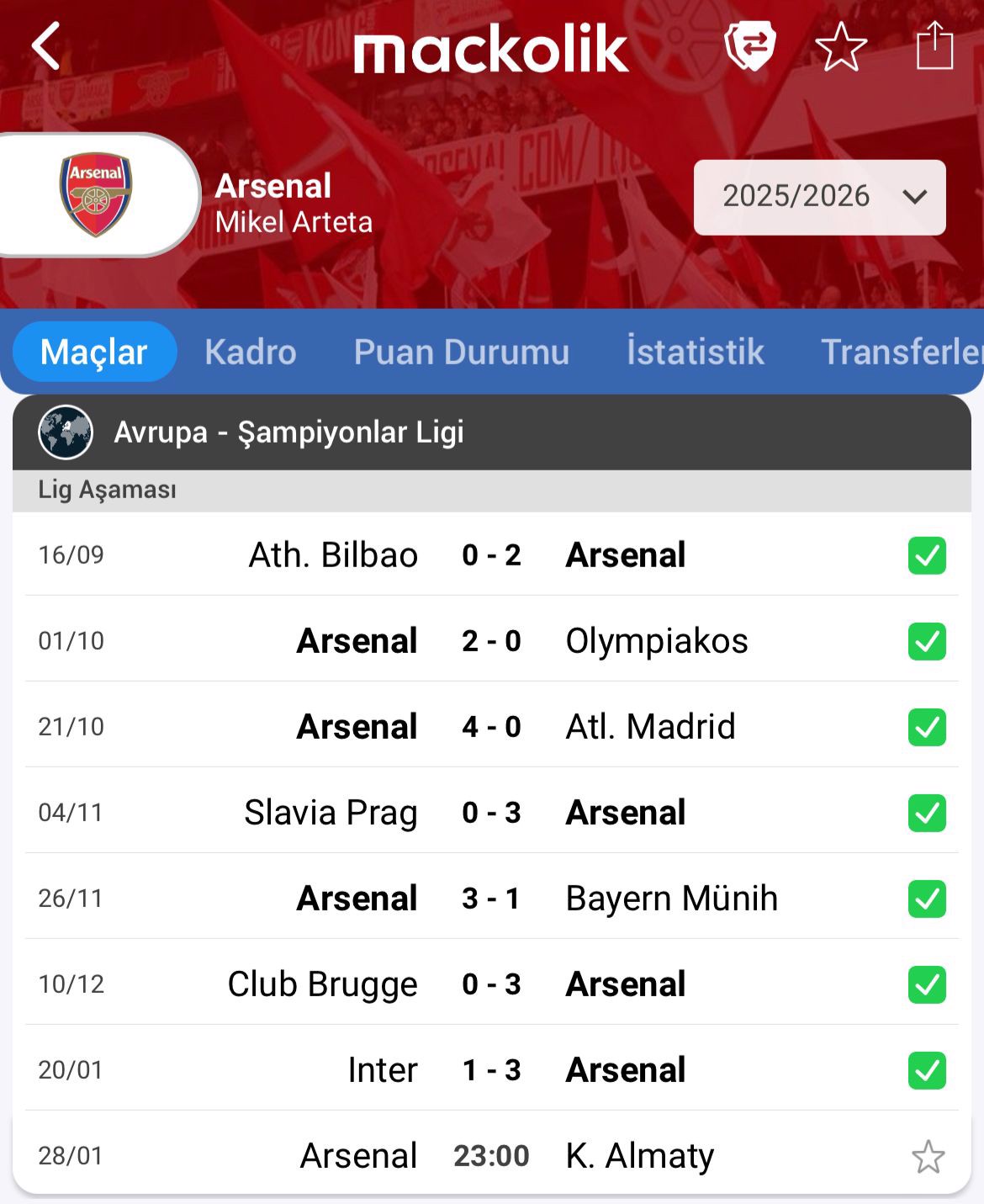Open the Arsenal 4 - 0 Atl. Madrid score

click(x=491, y=727)
